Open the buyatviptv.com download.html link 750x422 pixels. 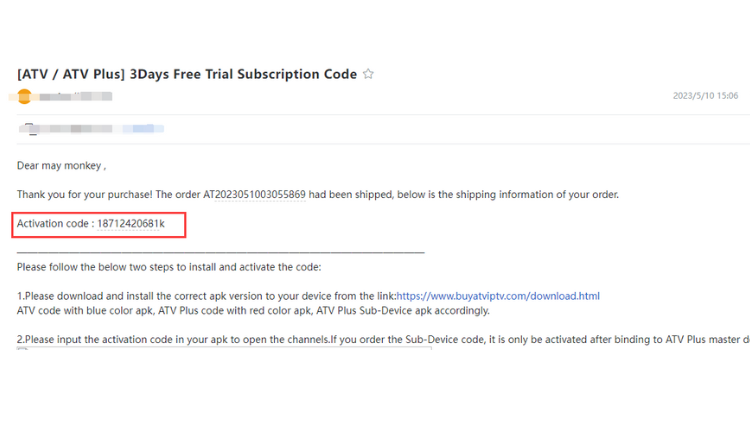pyautogui.click(x=498, y=296)
